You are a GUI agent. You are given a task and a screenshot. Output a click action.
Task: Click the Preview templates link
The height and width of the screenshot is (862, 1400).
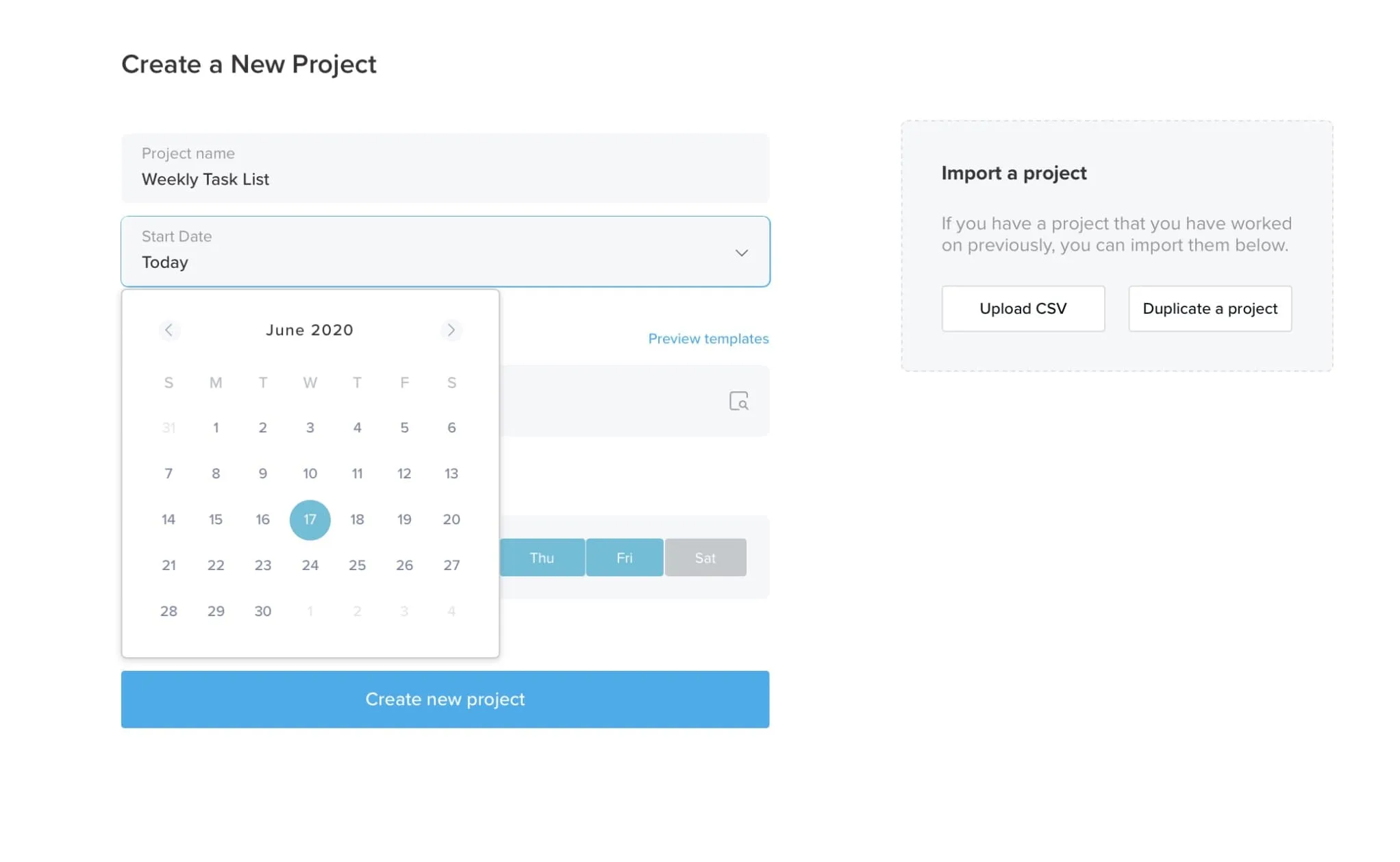point(708,338)
